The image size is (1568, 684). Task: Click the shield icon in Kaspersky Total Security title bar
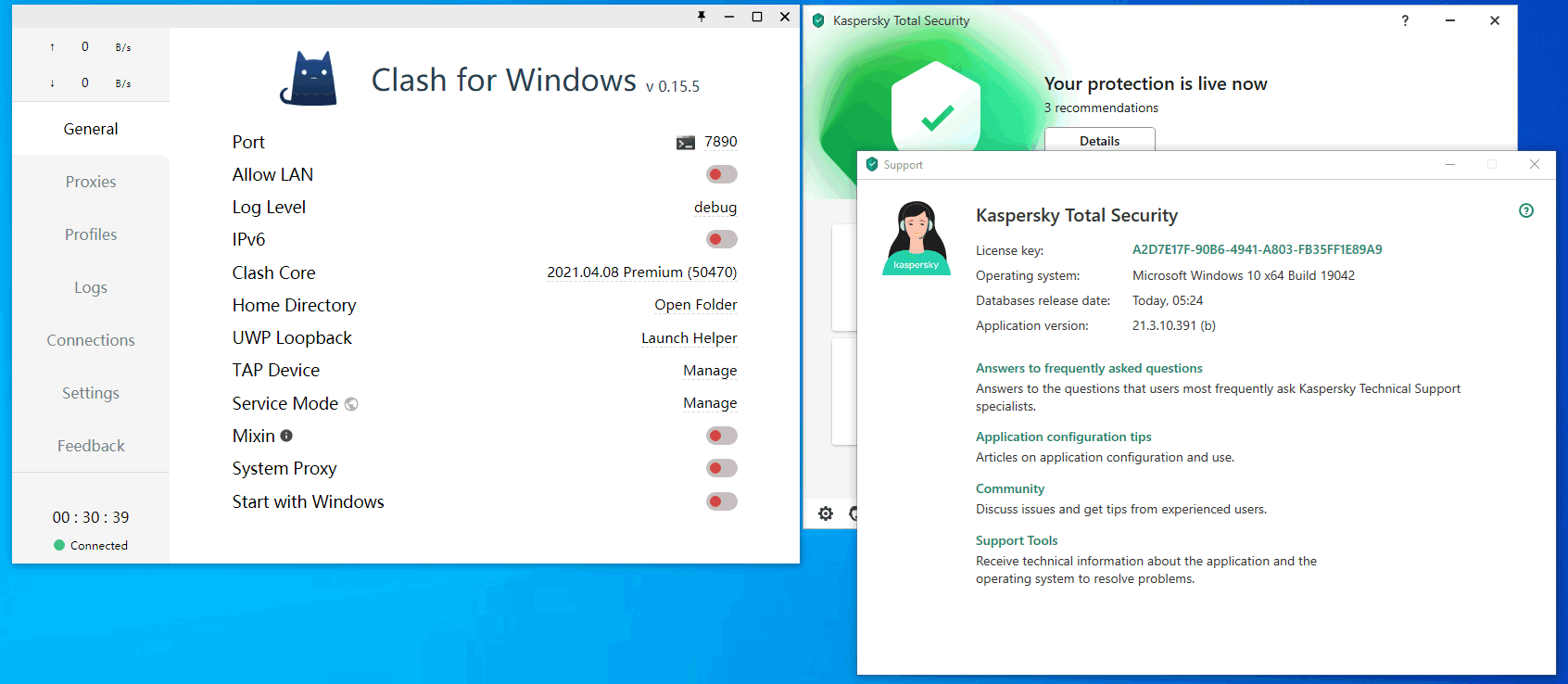tap(818, 20)
